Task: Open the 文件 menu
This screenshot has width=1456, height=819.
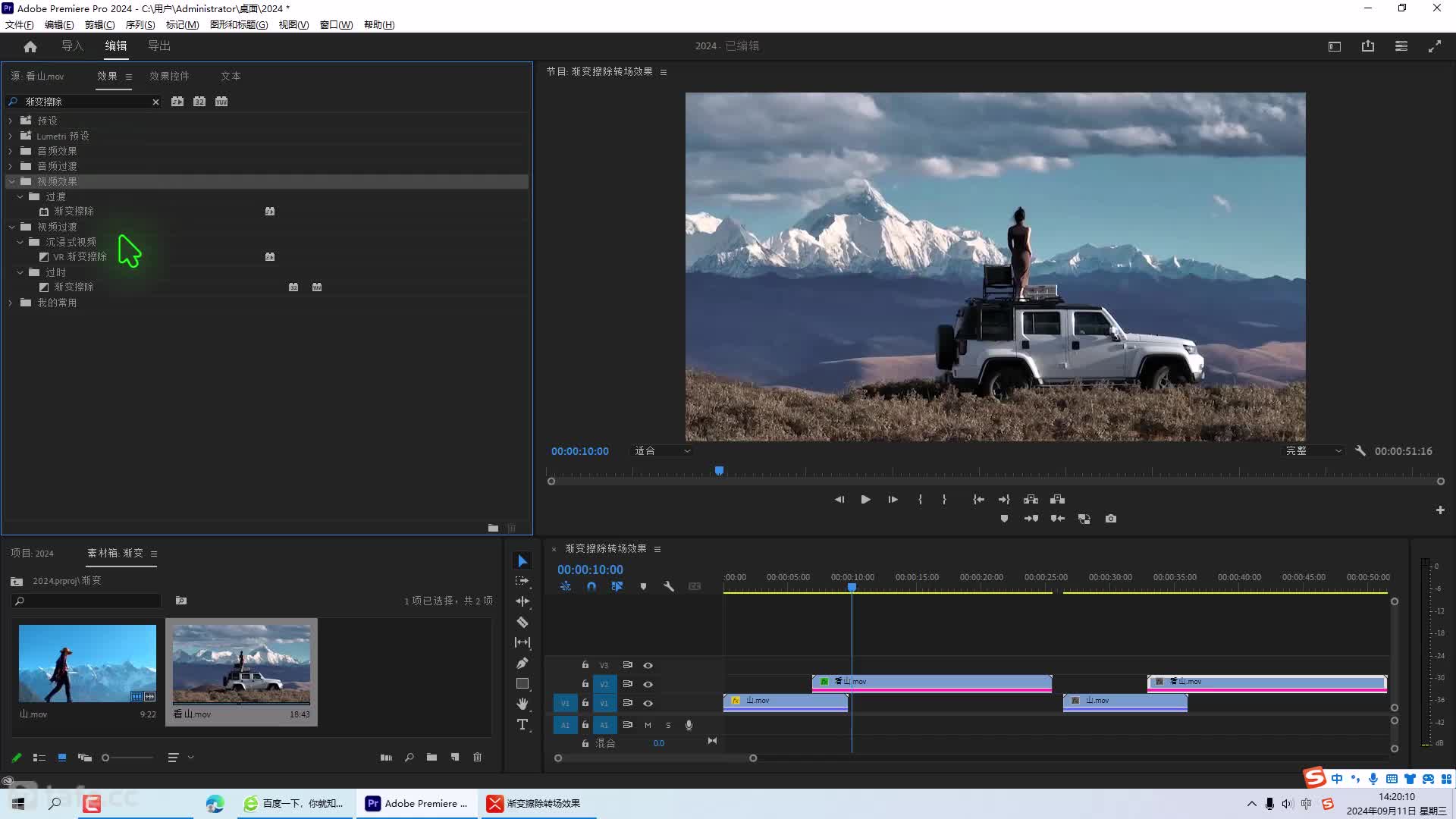Action: 19,24
